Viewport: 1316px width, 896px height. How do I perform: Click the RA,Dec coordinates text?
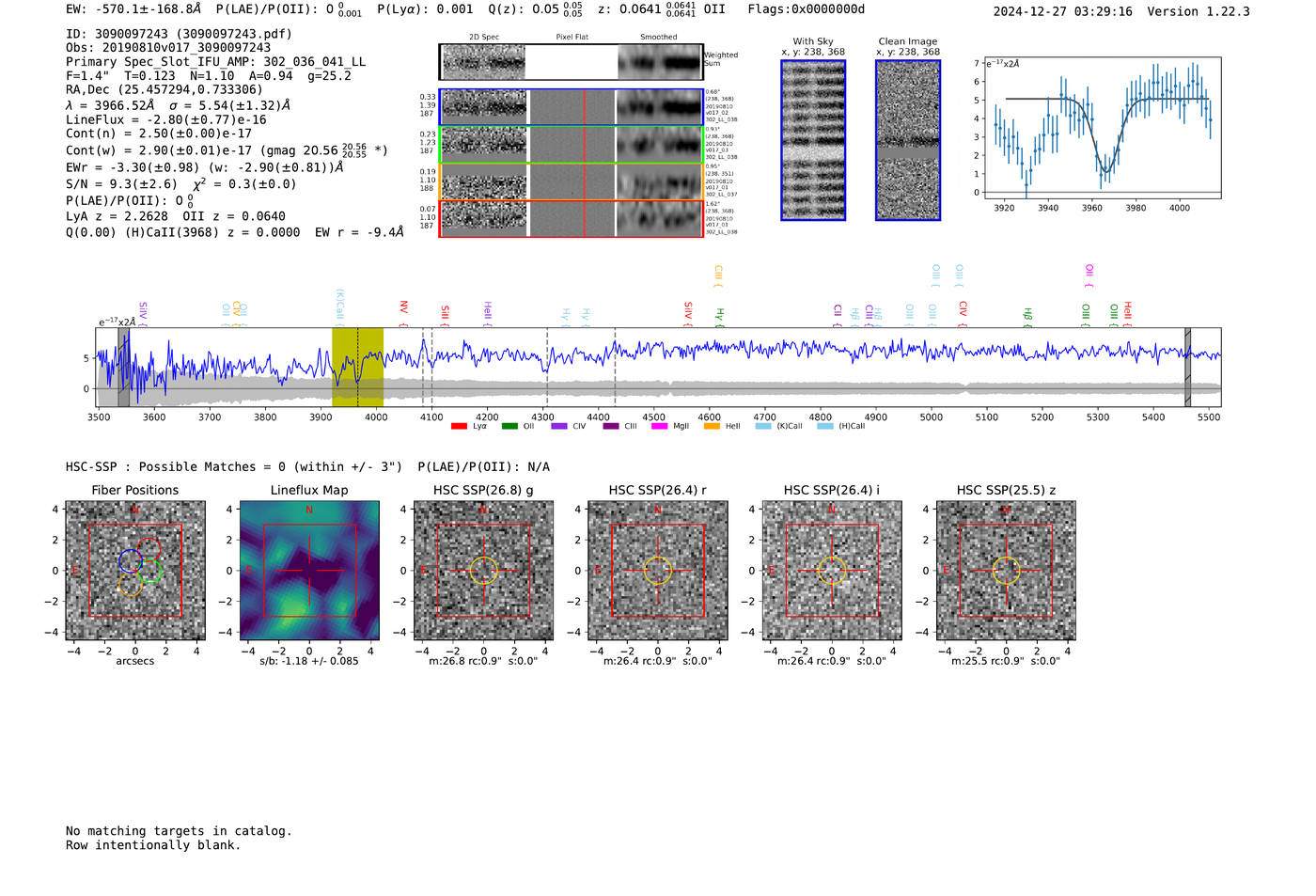point(164,90)
